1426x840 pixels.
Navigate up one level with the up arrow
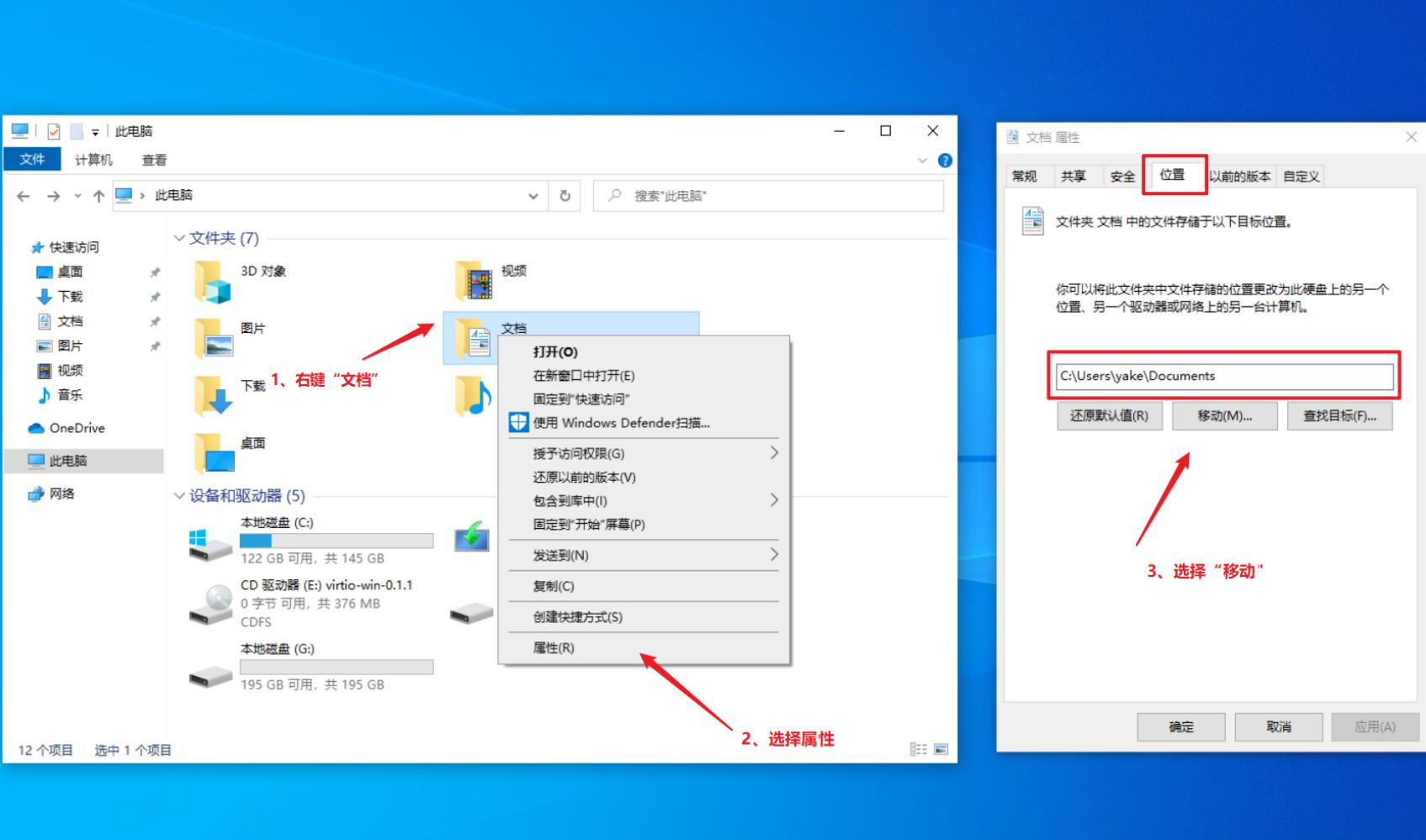coord(97,195)
